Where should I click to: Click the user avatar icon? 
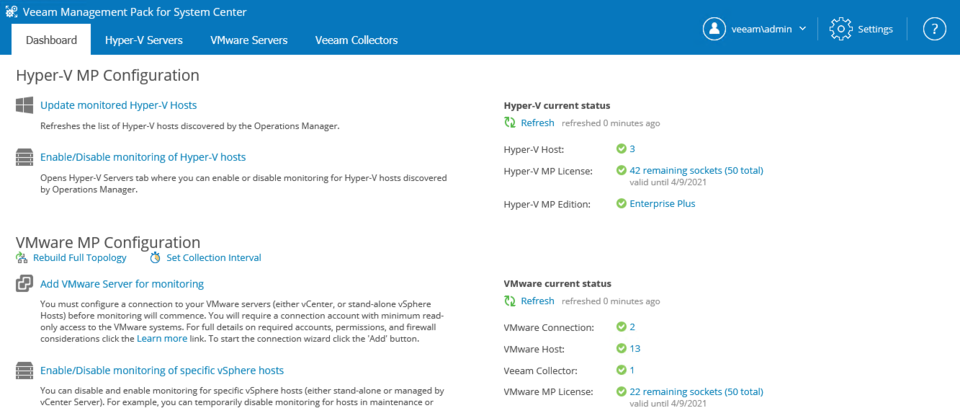click(714, 29)
